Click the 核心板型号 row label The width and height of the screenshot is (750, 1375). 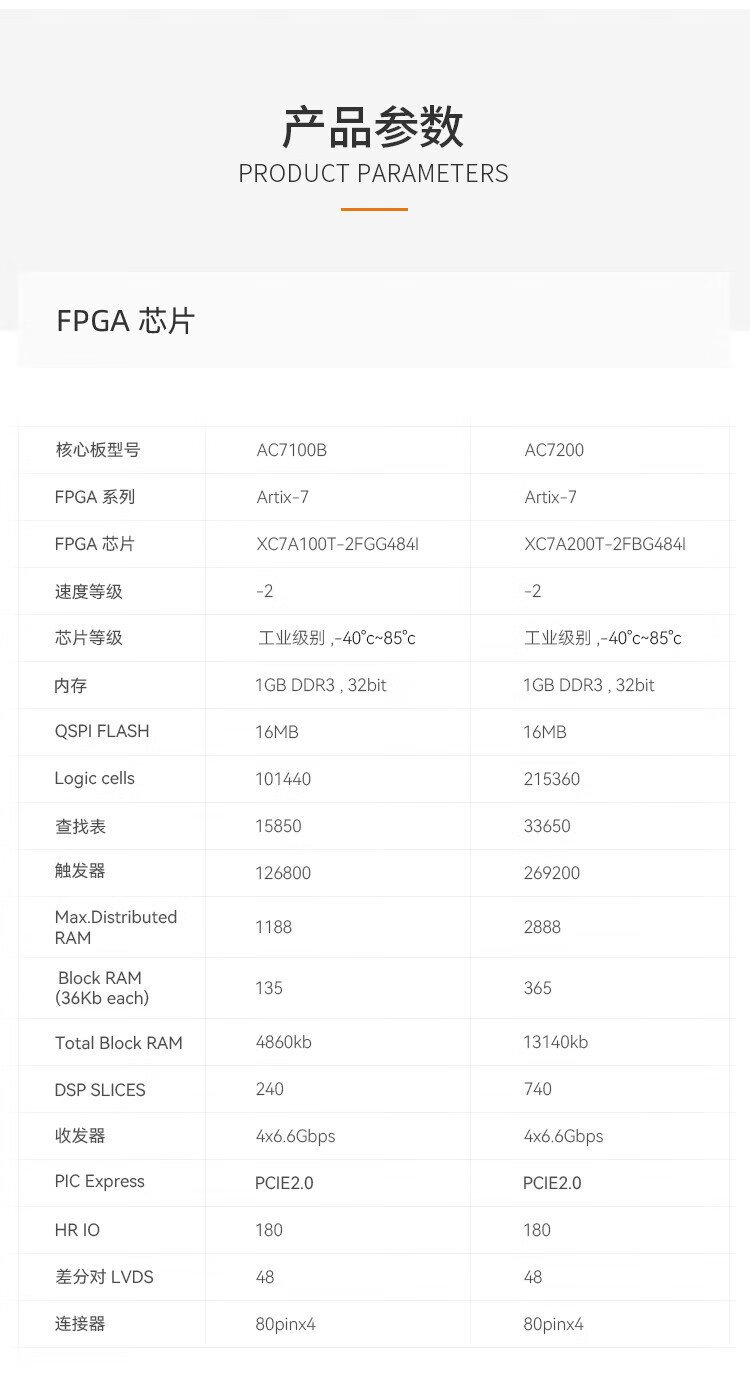97,450
